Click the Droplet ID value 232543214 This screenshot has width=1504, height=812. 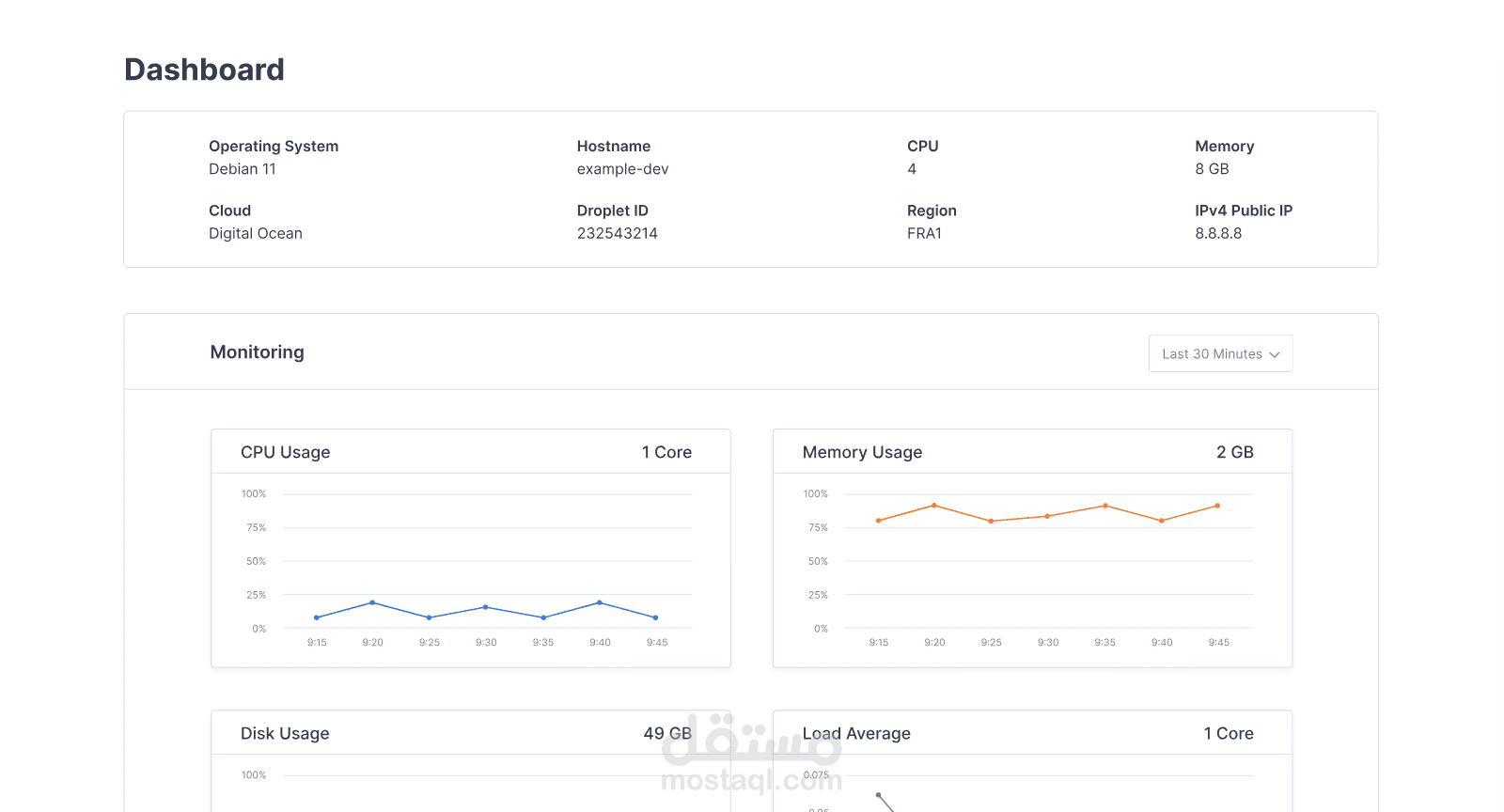click(617, 233)
